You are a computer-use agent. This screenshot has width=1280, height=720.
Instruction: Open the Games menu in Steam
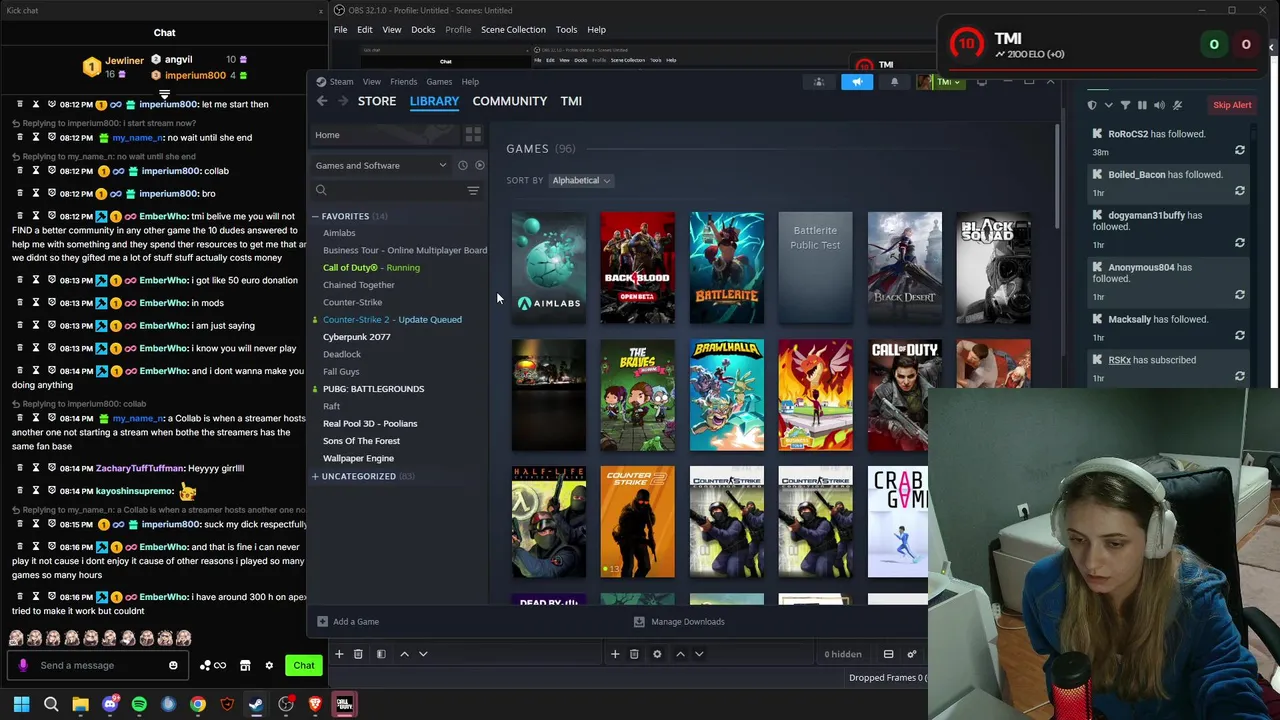tap(439, 82)
